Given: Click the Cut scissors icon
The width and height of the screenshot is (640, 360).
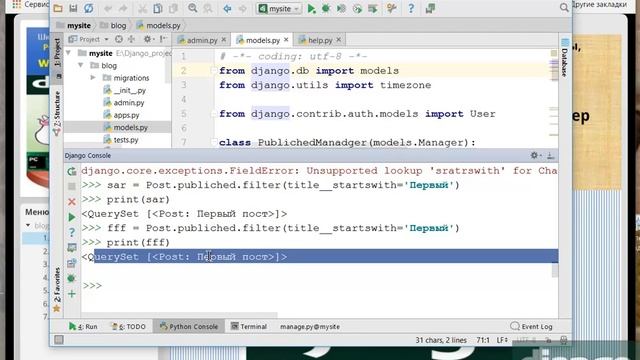Looking at the screenshot, I should pyautogui.click(x=142, y=8).
